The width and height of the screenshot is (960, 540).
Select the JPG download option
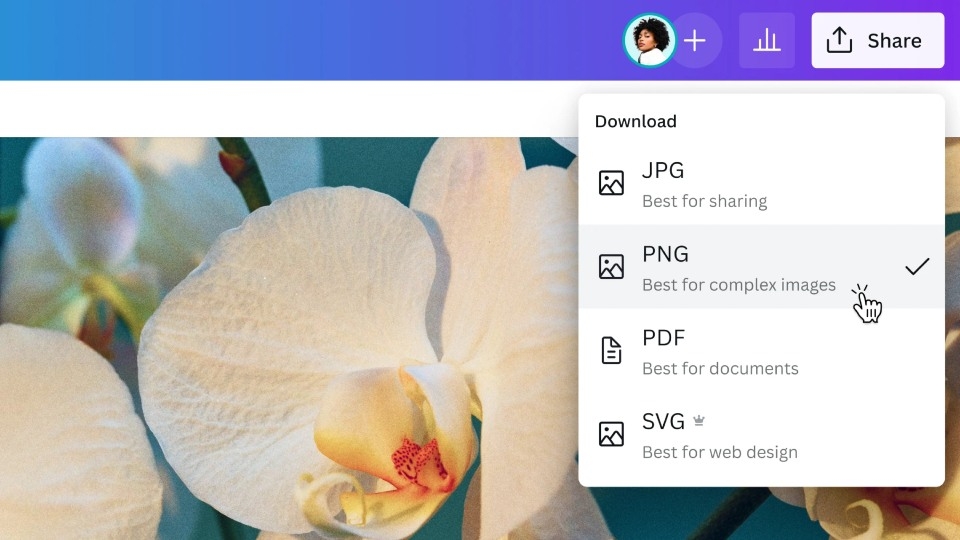click(x=762, y=183)
